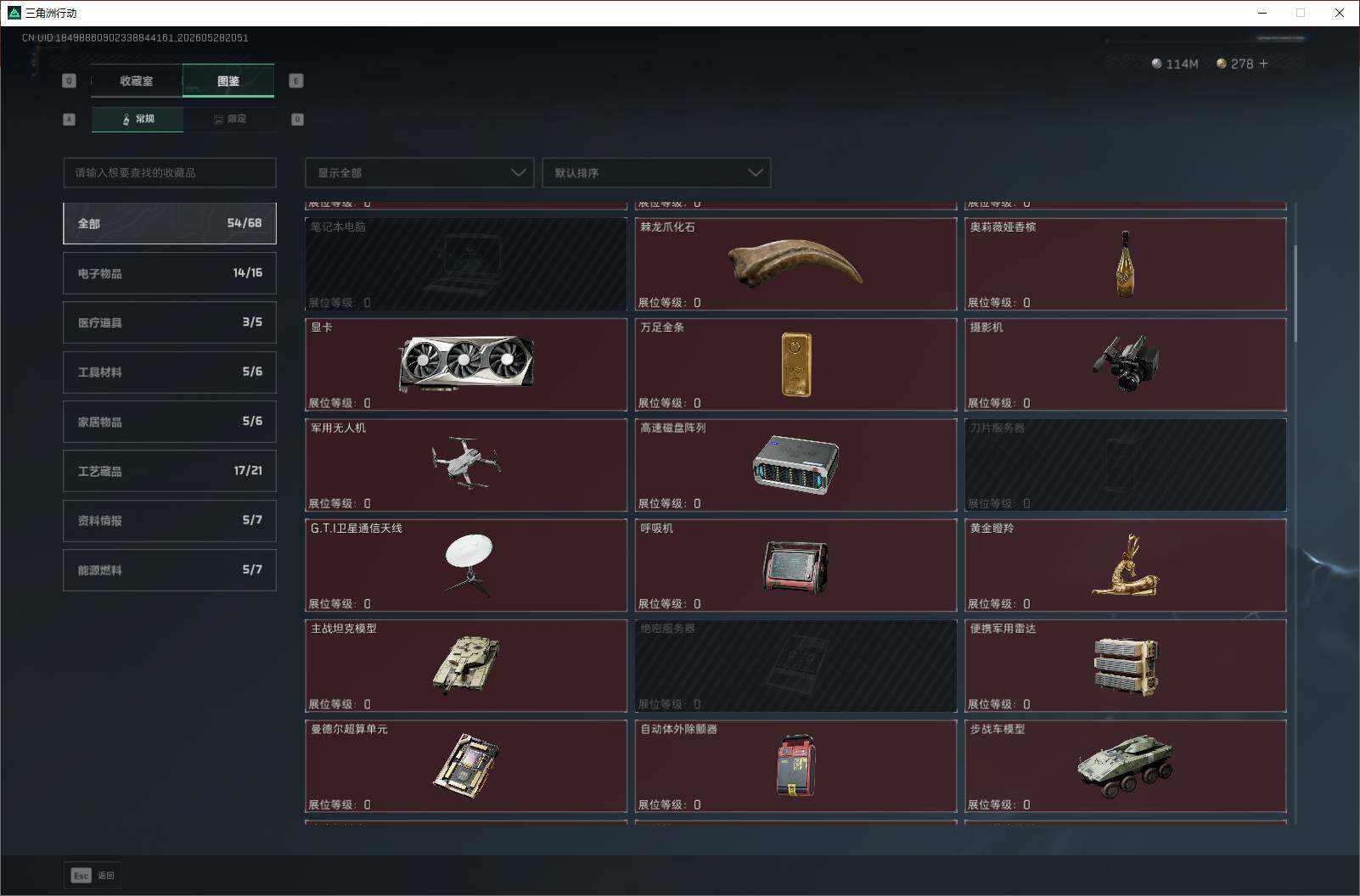This screenshot has height=896, width=1360.
Task: Choose the 工具材料 category
Action: point(170,372)
